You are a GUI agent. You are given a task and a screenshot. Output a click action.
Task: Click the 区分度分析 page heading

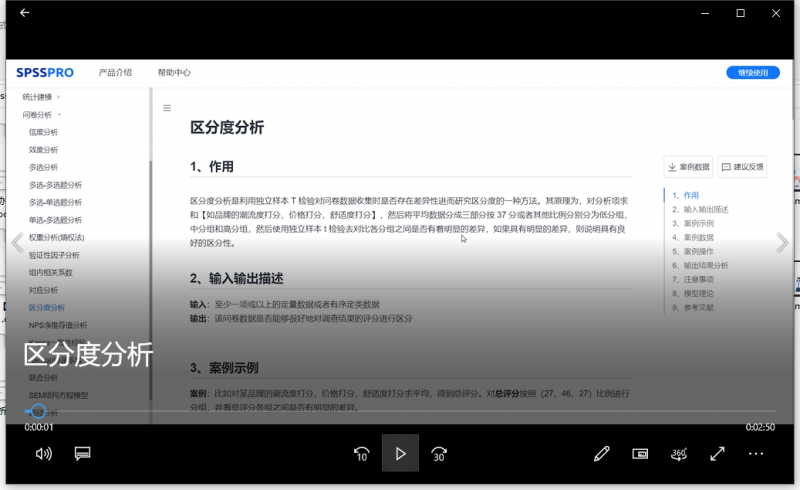[227, 128]
